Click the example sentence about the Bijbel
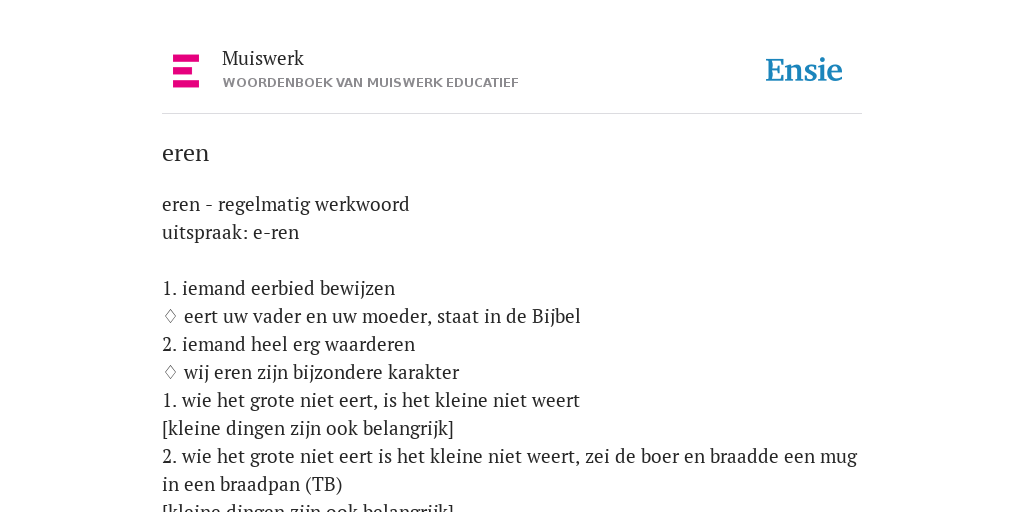This screenshot has height=512, width=1024. coord(382,316)
